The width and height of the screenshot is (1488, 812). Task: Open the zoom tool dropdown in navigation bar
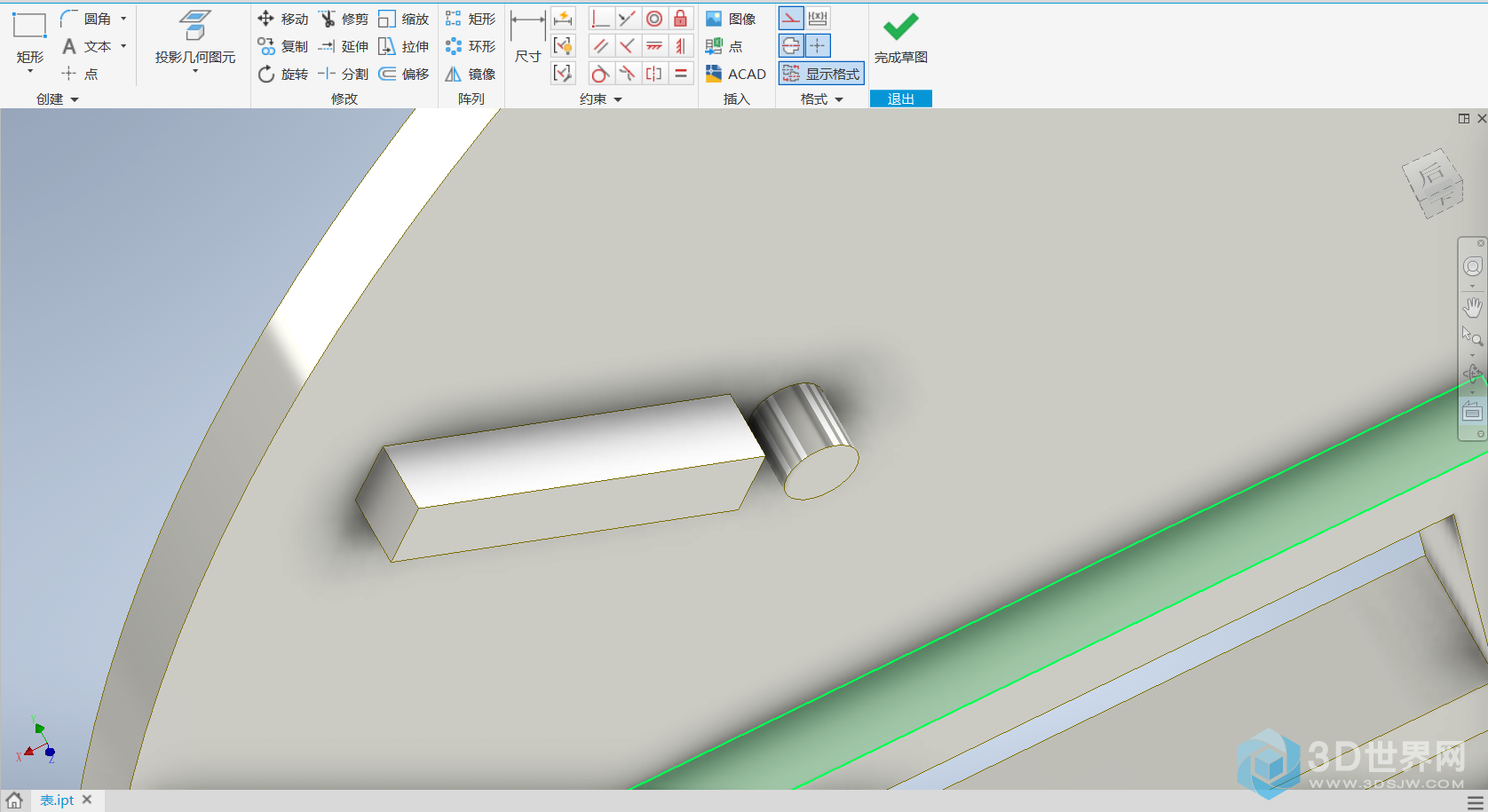coord(1472,356)
